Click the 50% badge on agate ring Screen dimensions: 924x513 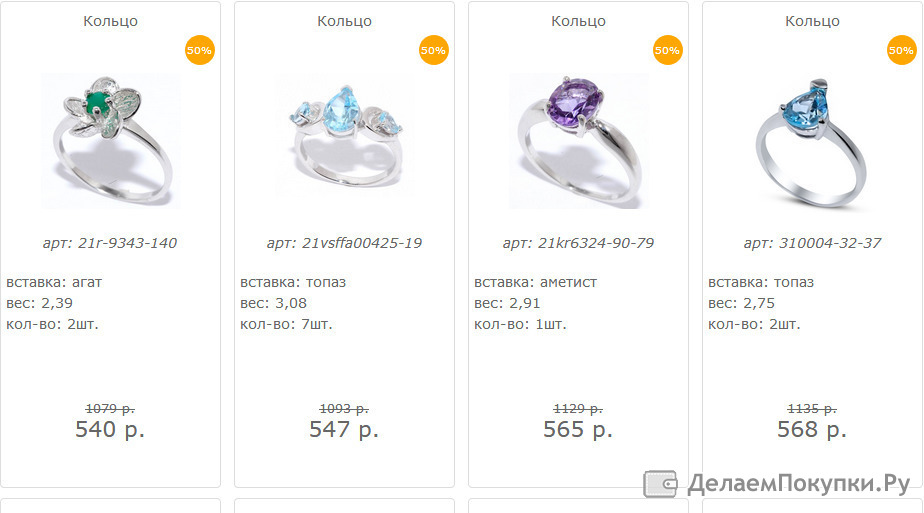[x=200, y=50]
